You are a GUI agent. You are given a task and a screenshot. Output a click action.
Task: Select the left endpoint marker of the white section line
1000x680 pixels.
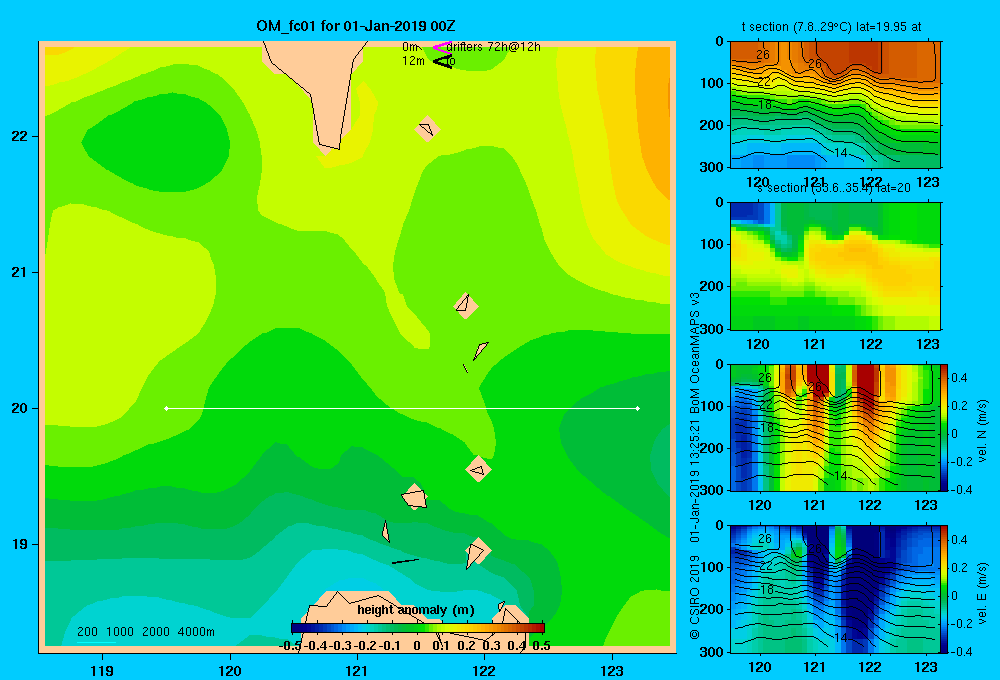point(166,408)
